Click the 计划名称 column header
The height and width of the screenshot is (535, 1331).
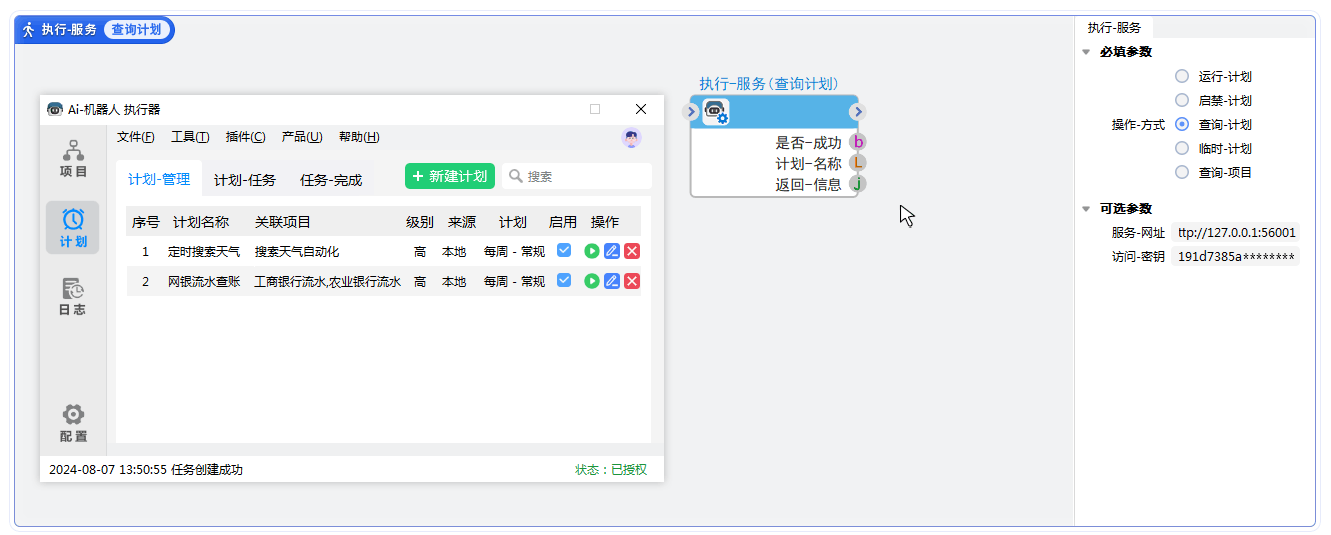point(201,222)
